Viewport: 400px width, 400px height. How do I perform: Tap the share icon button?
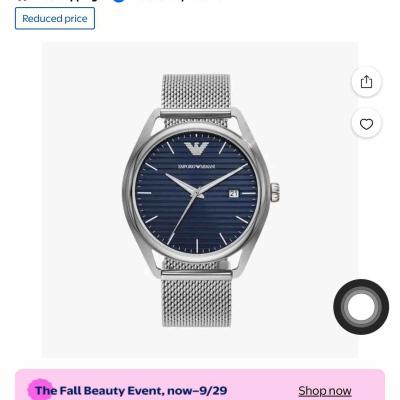pos(366,82)
